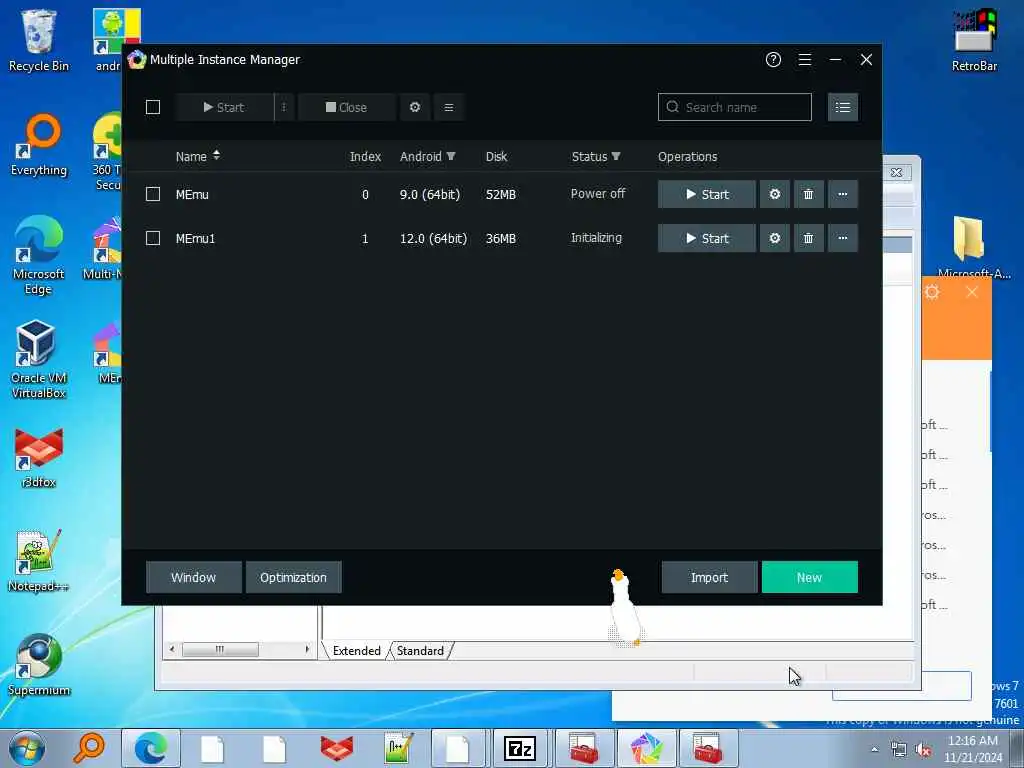This screenshot has width=1024, height=768.
Task: Switch to the Standard tab in the background window
Action: tap(420, 650)
